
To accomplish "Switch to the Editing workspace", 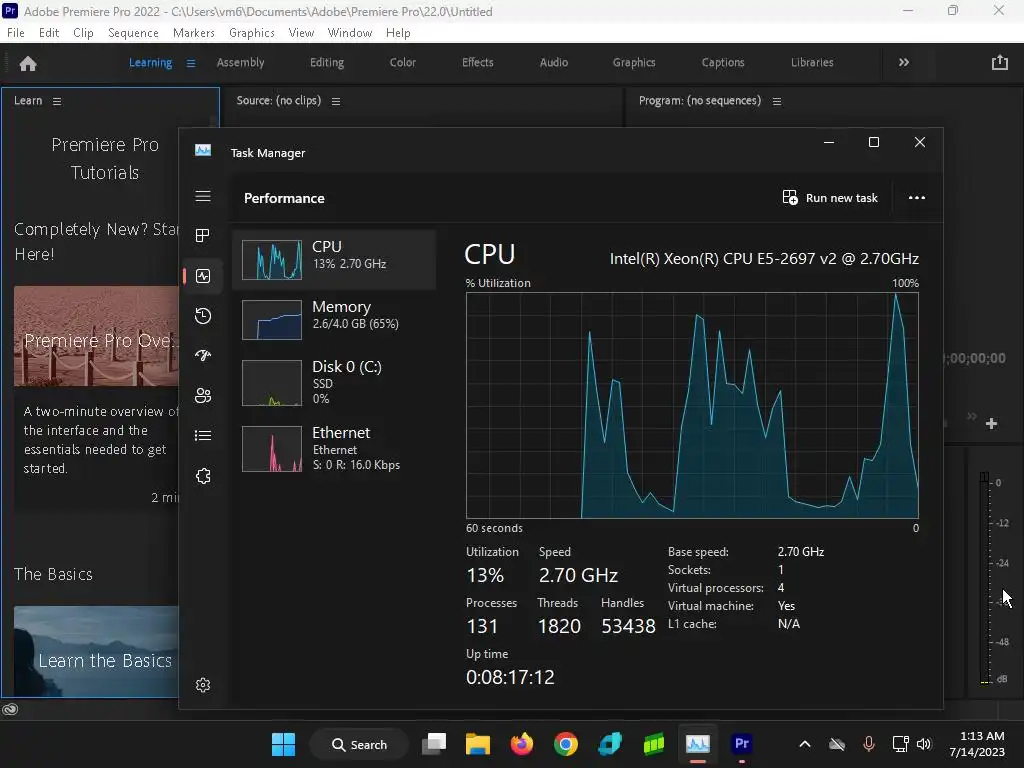I will [327, 63].
